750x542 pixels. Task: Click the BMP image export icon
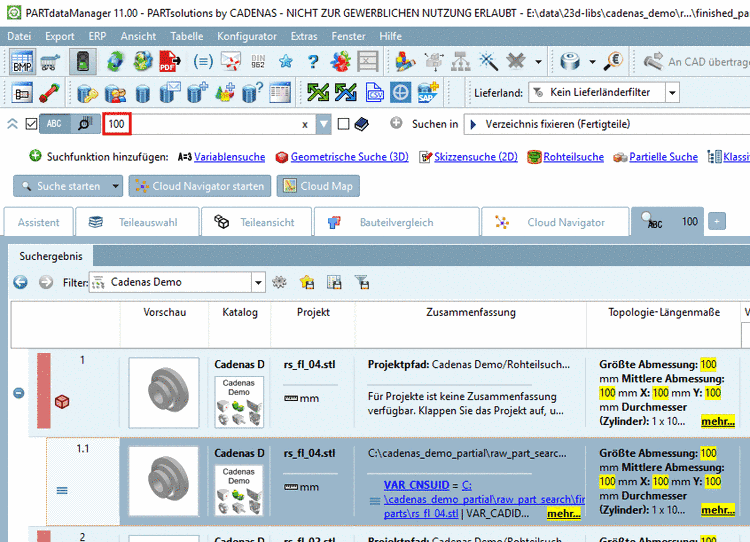point(22,62)
